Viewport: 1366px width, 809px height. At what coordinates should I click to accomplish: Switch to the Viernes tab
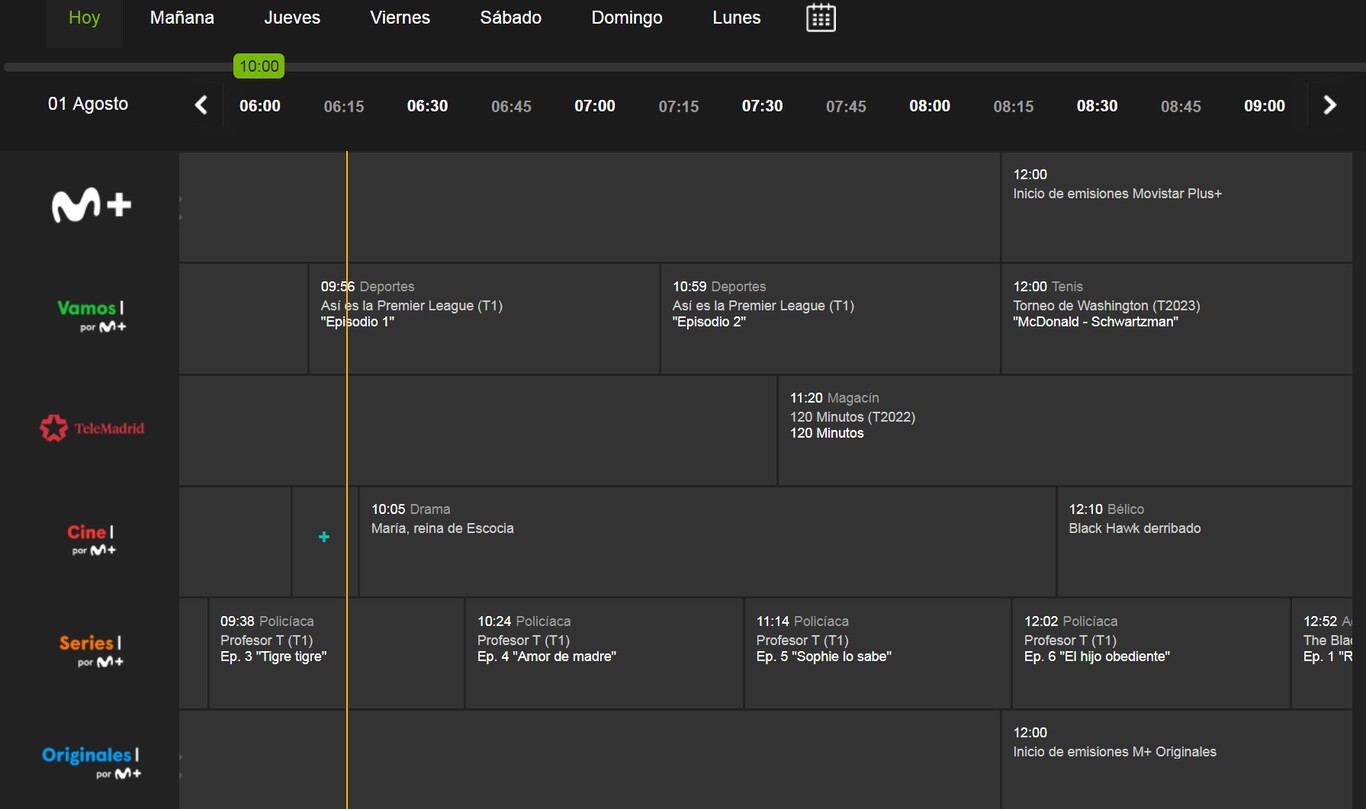400,18
